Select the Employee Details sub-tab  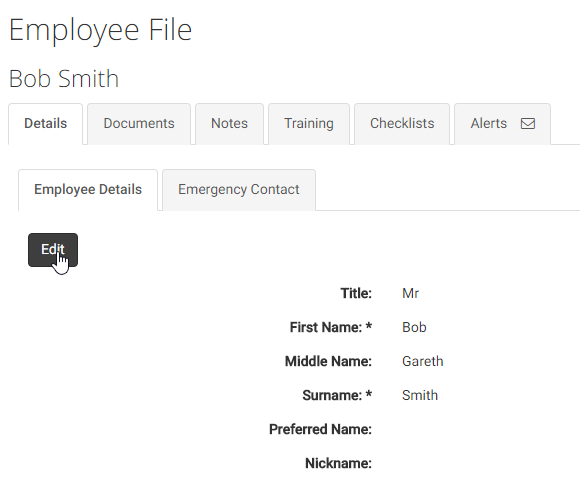[88, 189]
